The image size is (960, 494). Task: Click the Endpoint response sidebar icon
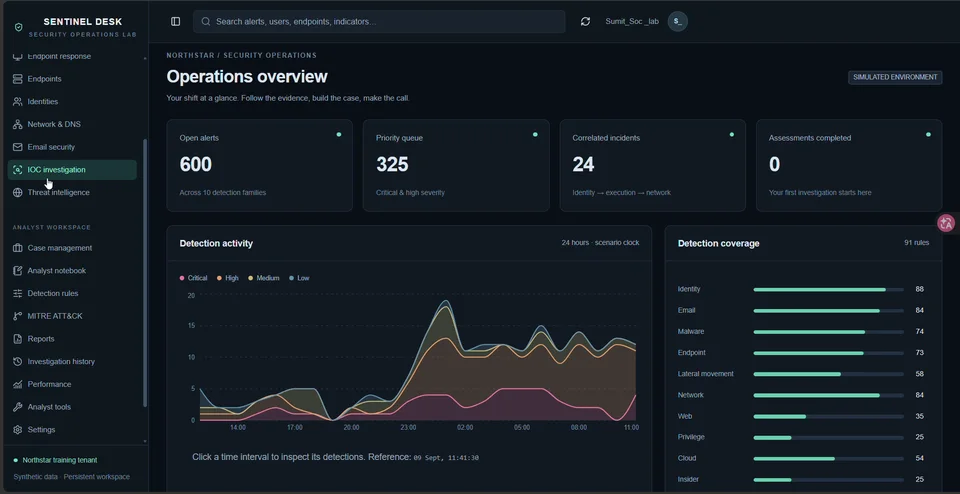pos(17,56)
